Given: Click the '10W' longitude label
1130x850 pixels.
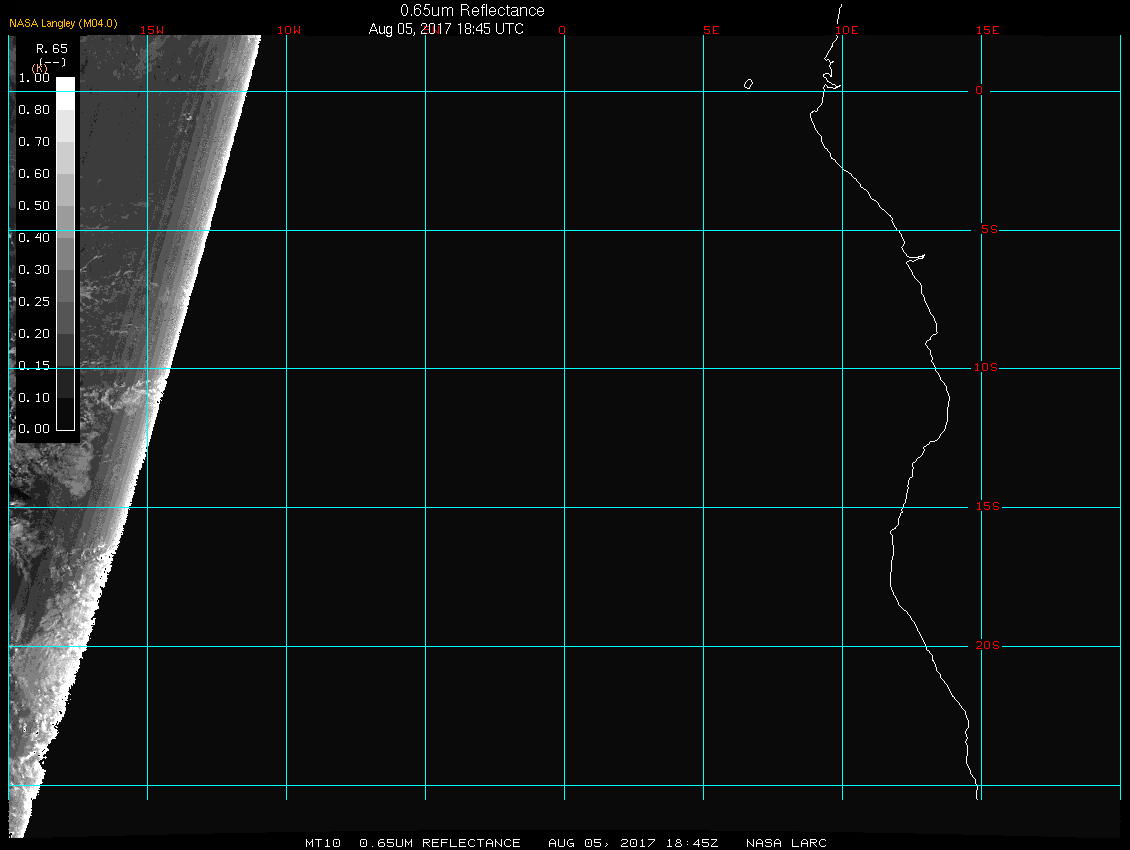Looking at the screenshot, I should point(289,30).
